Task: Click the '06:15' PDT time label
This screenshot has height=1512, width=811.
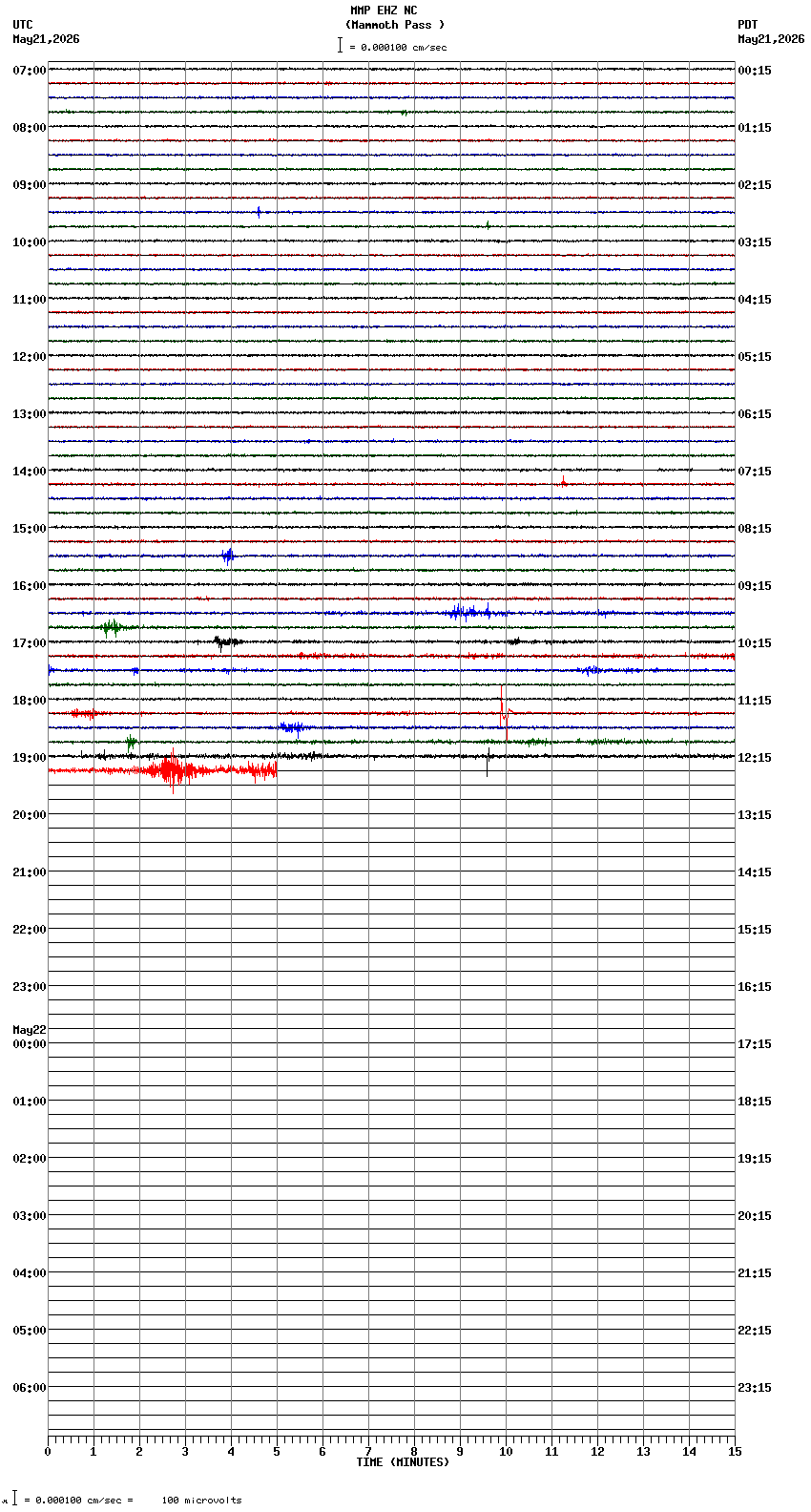Action: pyautogui.click(x=755, y=414)
